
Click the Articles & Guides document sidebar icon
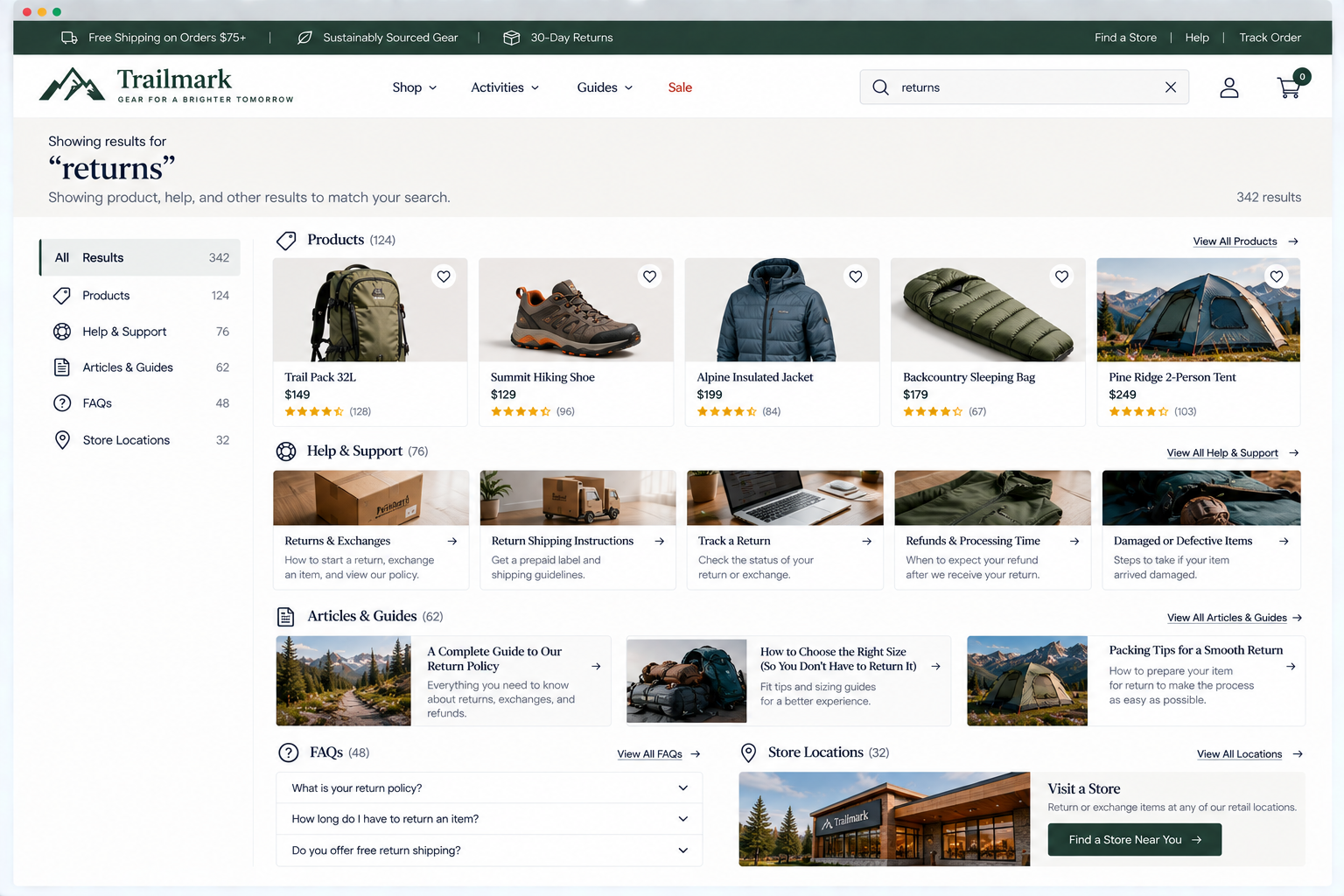coord(62,367)
